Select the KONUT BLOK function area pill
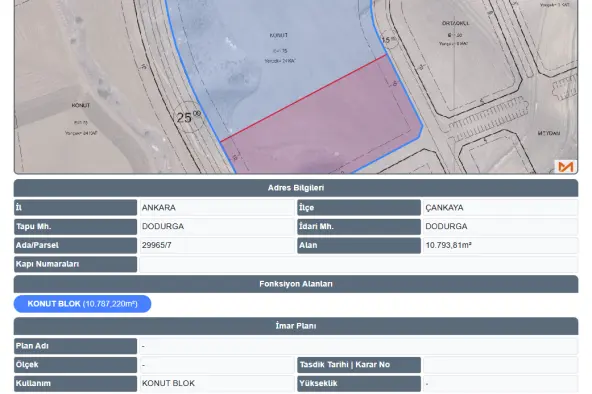The width and height of the screenshot is (592, 394). click(x=82, y=304)
